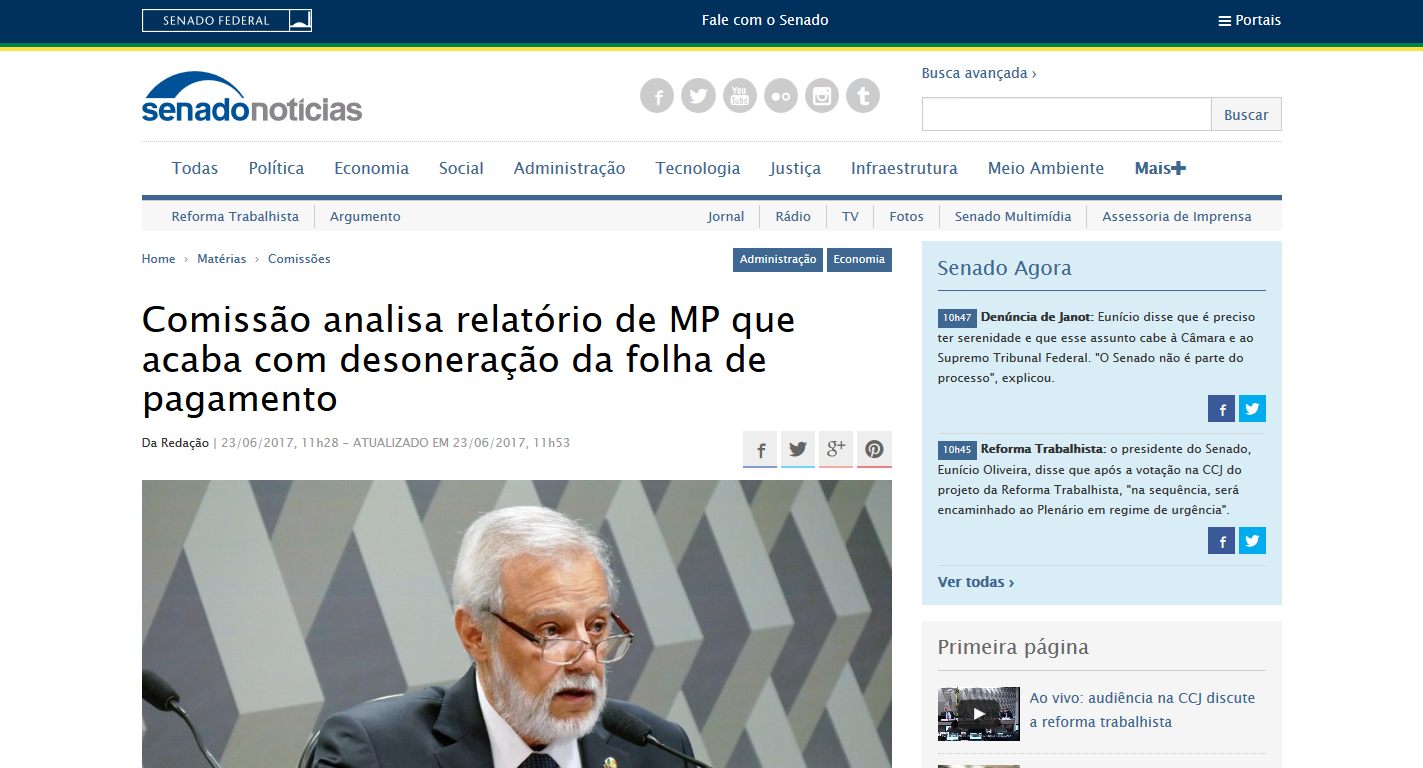The height and width of the screenshot is (768, 1423).
Task: Open the YouTube channel icon
Action: point(739,96)
